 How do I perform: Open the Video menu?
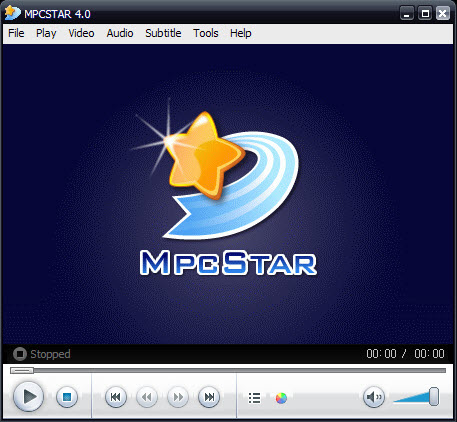pos(81,33)
